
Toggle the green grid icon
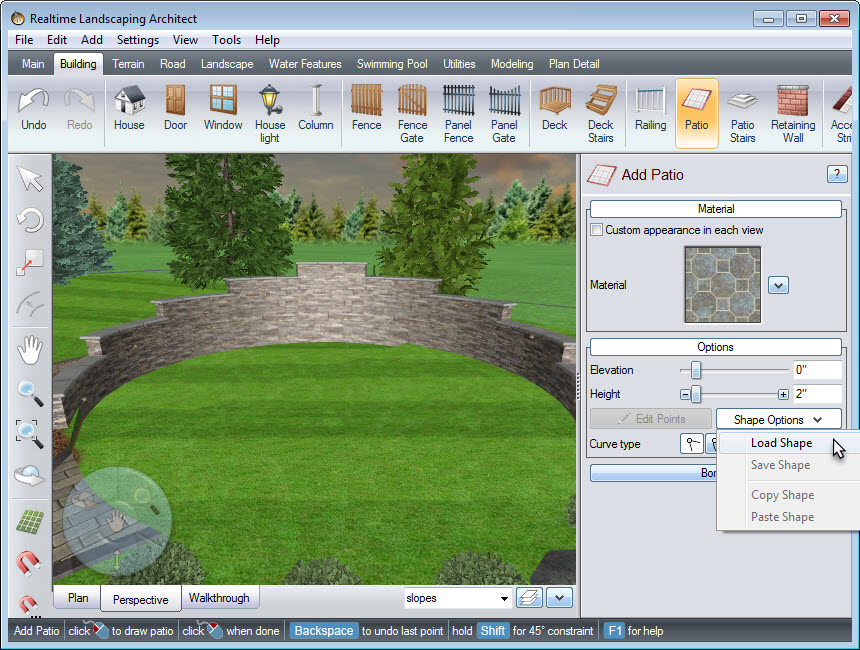point(30,521)
